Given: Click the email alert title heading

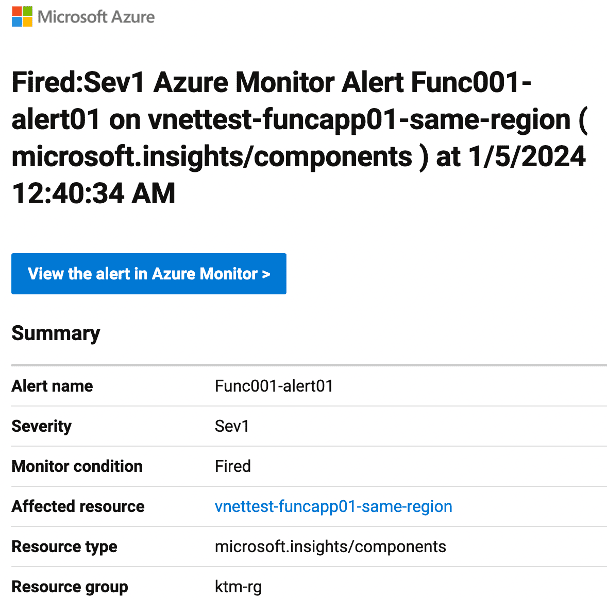Looking at the screenshot, I should point(299,138).
